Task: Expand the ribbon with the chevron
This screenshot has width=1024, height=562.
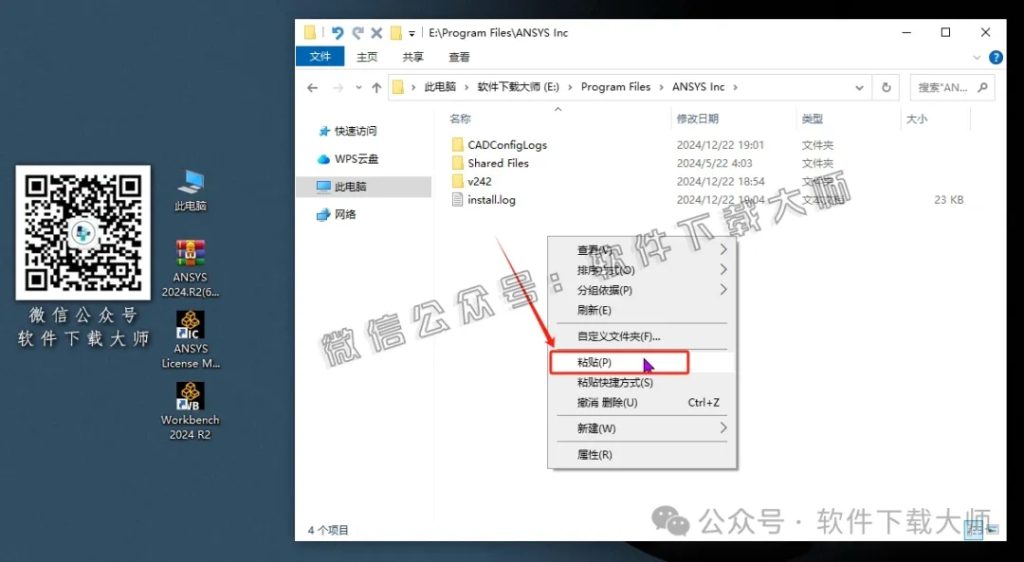Action: tap(977, 57)
